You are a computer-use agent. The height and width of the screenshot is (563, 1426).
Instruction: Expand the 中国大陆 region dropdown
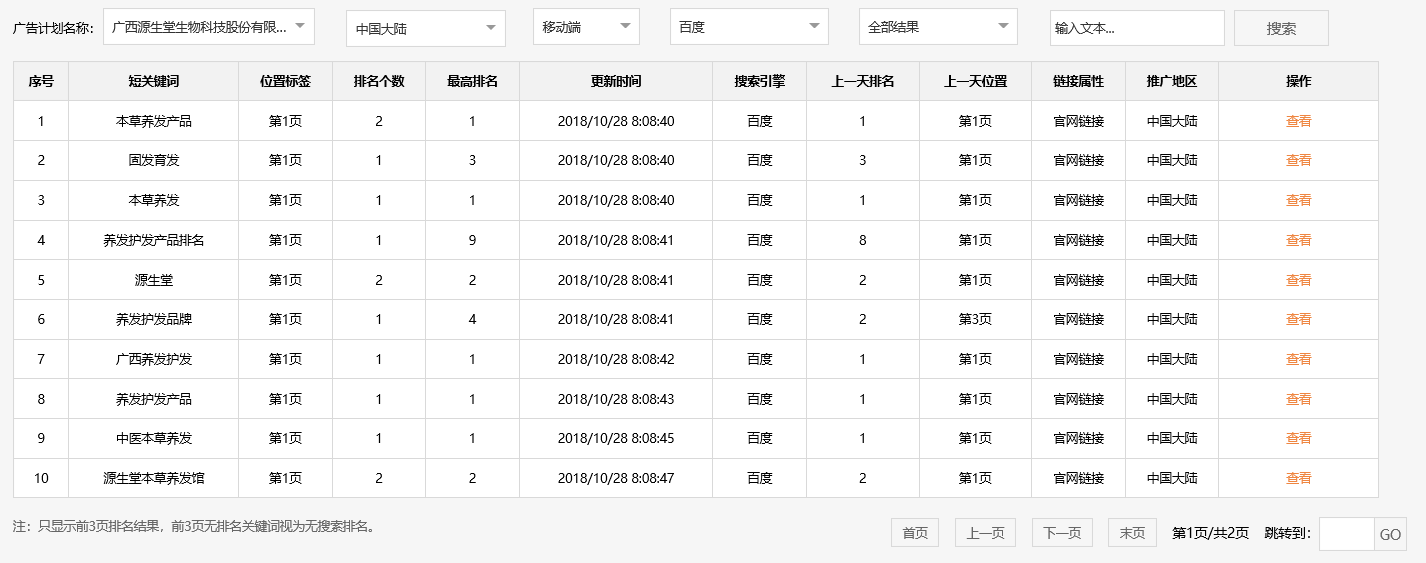click(425, 28)
